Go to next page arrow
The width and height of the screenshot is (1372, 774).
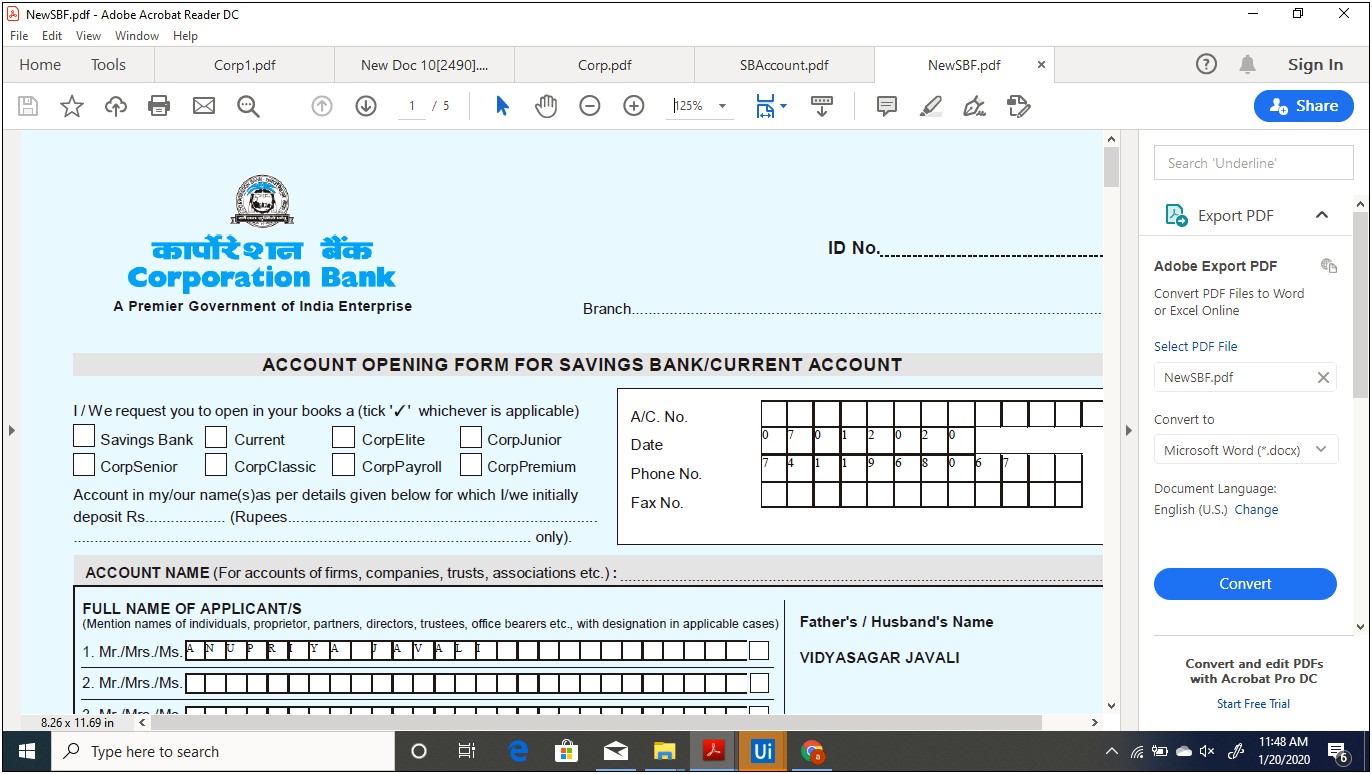tap(366, 106)
